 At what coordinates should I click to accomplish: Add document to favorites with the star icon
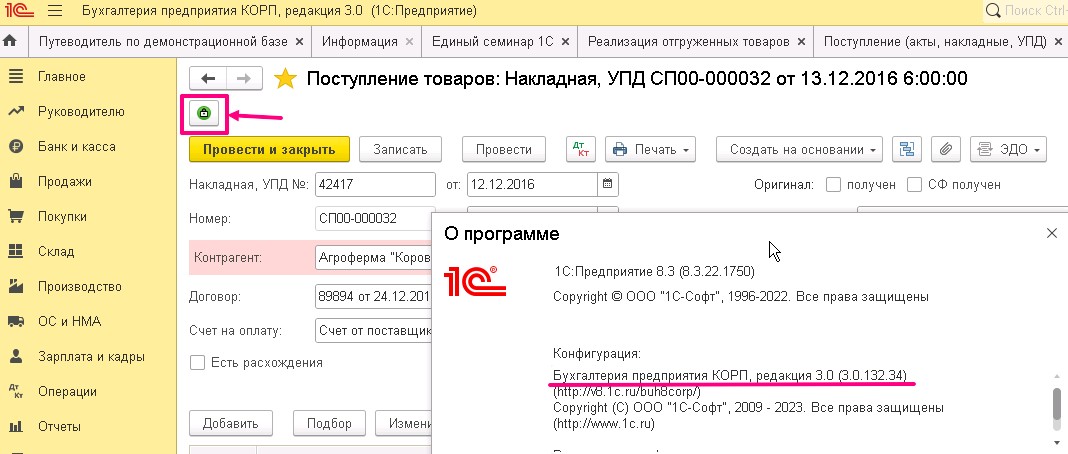285,79
